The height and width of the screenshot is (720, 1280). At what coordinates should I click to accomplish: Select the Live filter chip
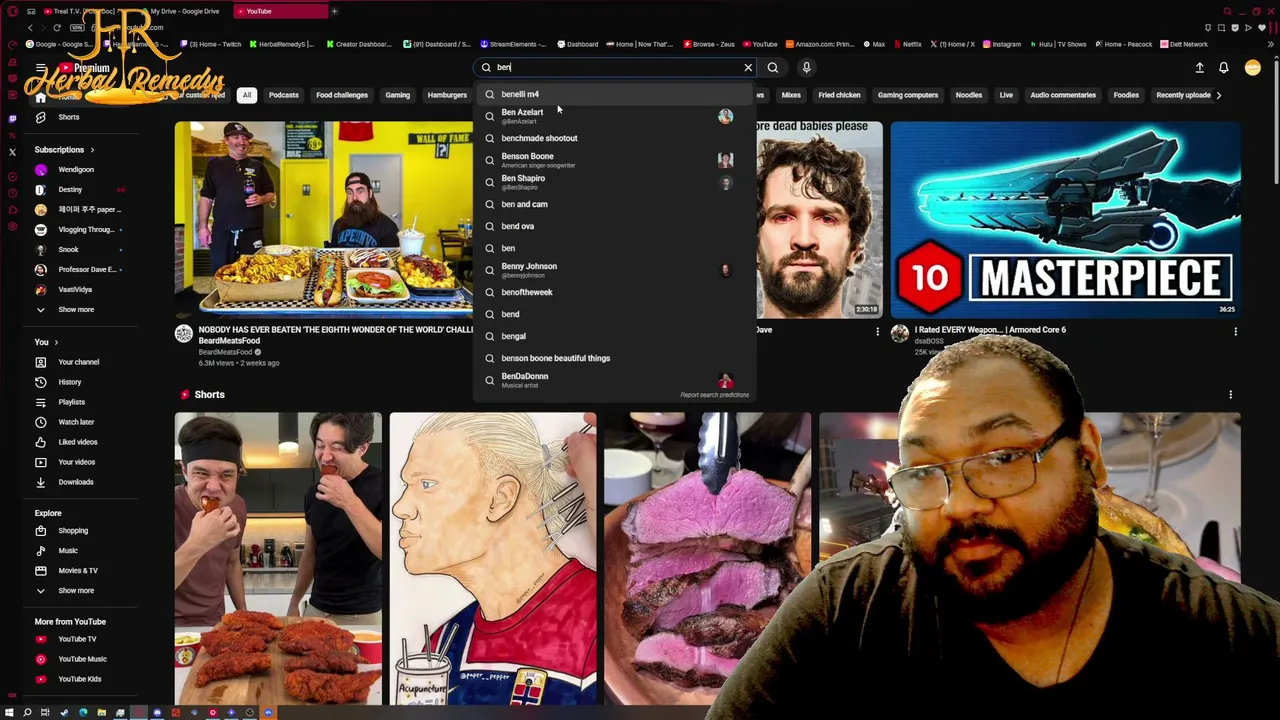click(x=1006, y=95)
